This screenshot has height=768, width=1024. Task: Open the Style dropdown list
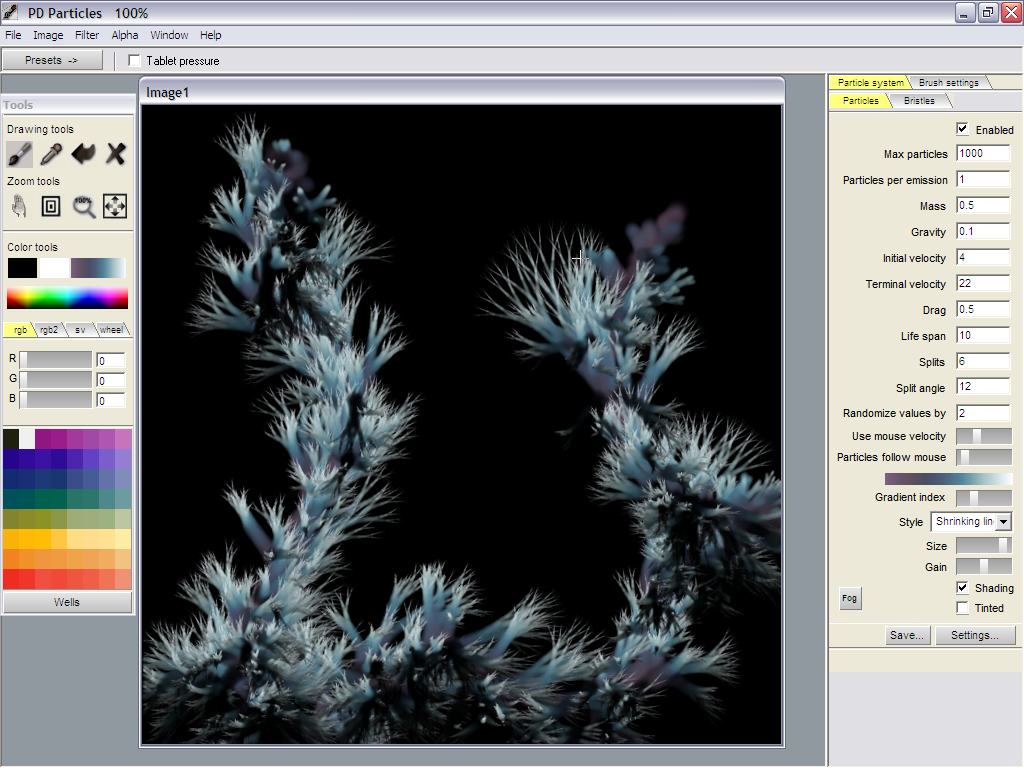pos(1003,522)
